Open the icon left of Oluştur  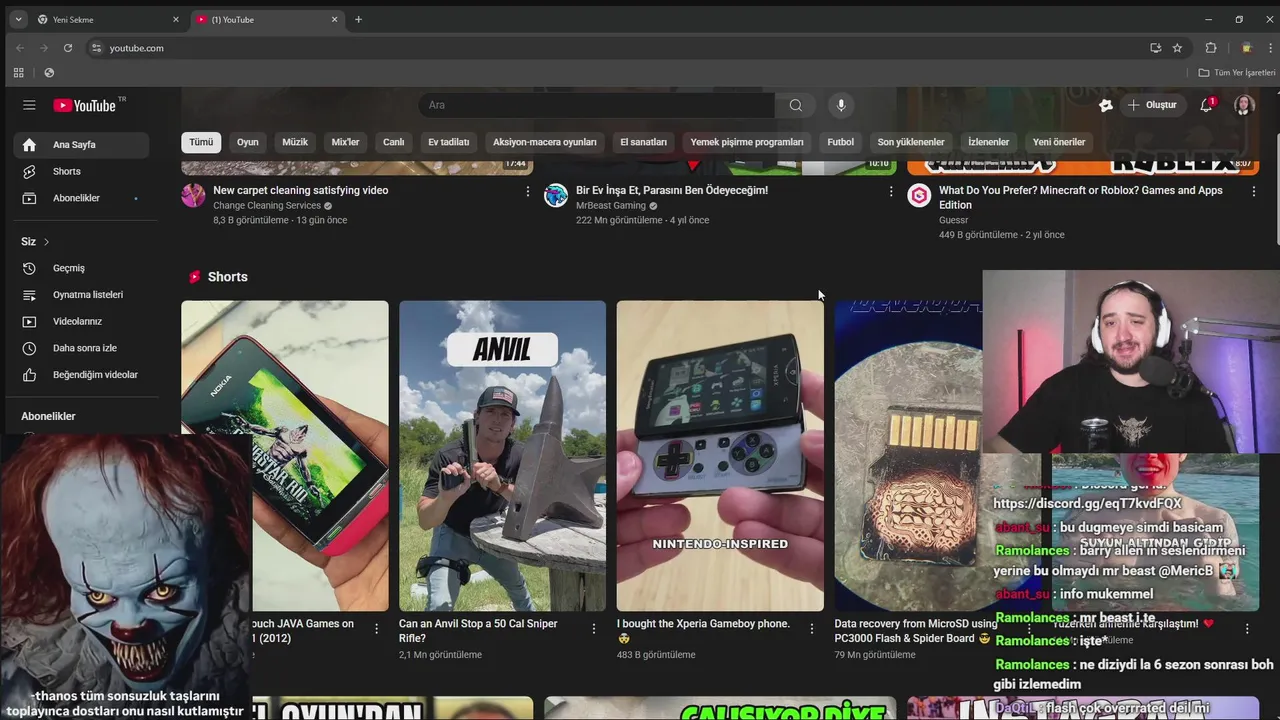pyautogui.click(x=1105, y=105)
